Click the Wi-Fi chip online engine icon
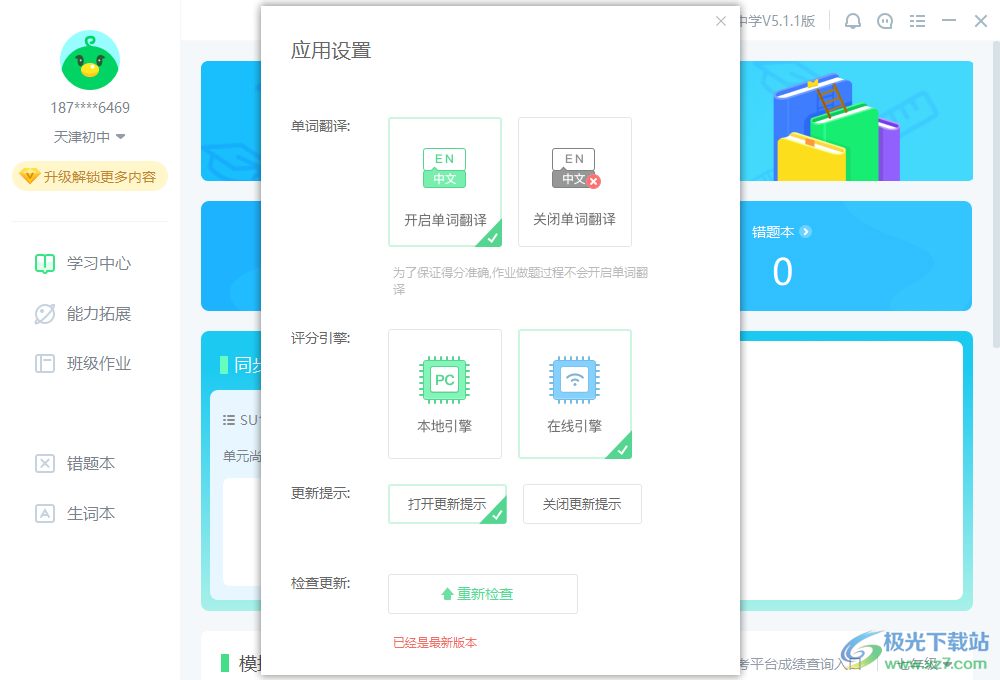Image resolution: width=1000 pixels, height=680 pixels. click(575, 380)
